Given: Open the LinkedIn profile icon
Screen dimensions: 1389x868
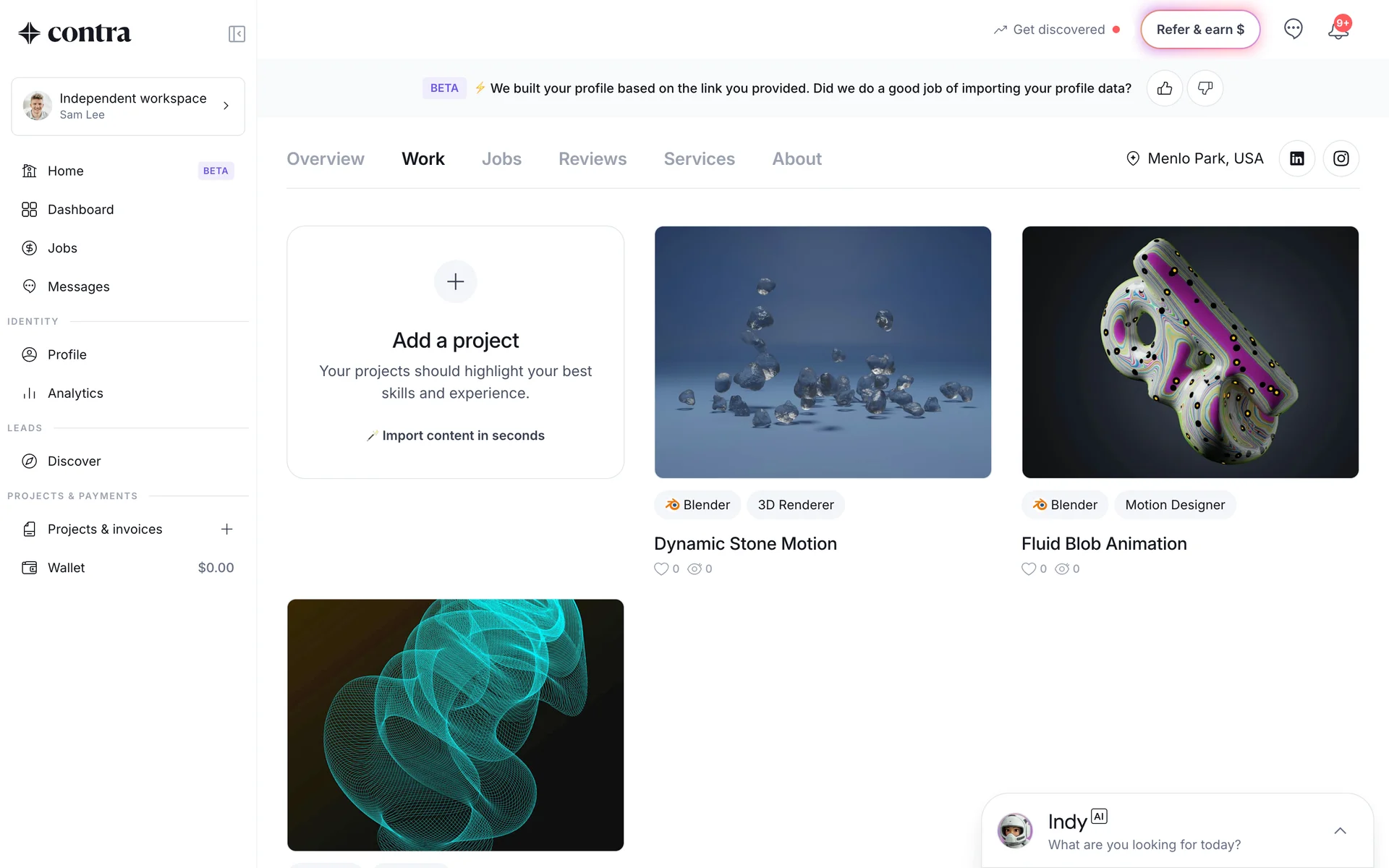Looking at the screenshot, I should click(1296, 158).
